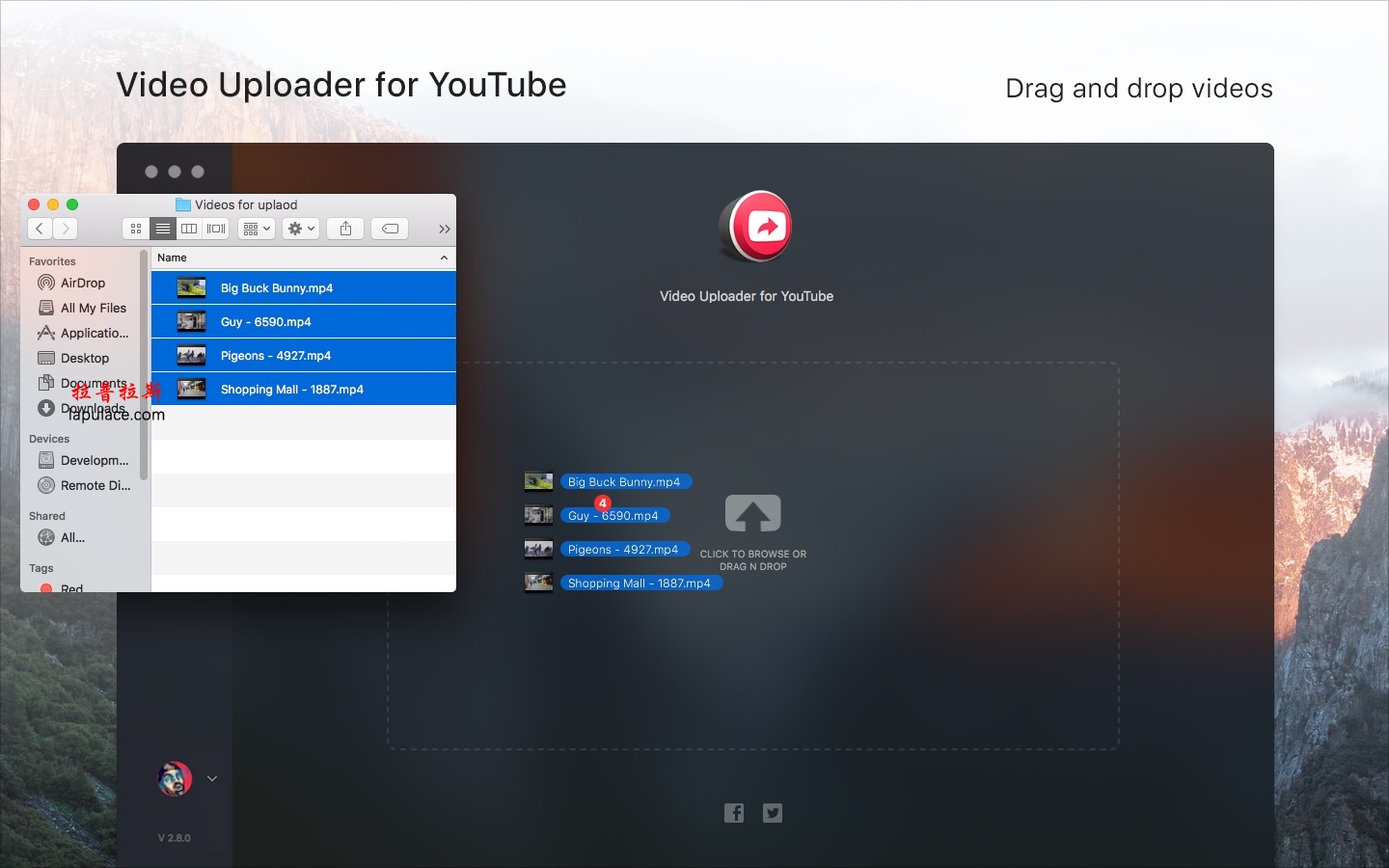The image size is (1389, 868).
Task: Click dragged Shopping Mall - 1887.mp4 label in uploader
Action: [640, 583]
